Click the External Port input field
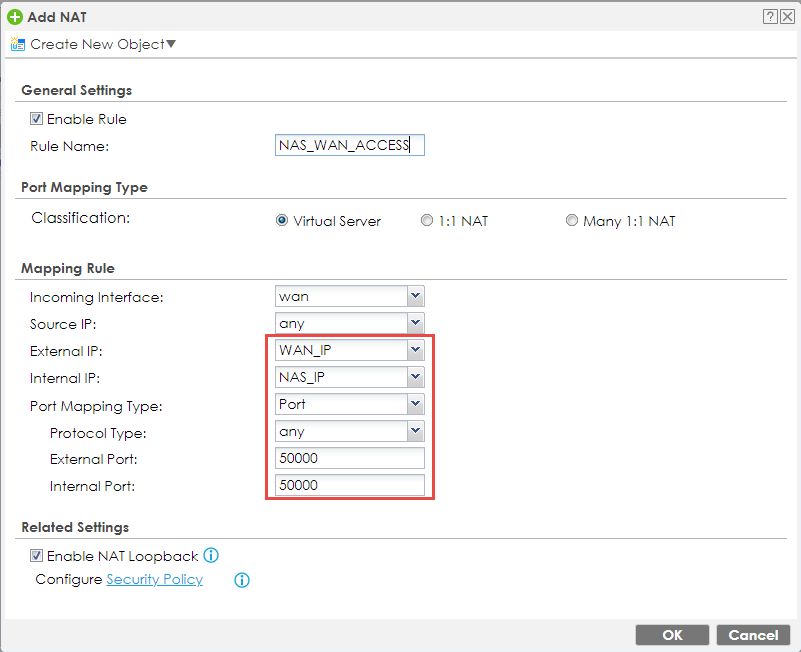 349,459
